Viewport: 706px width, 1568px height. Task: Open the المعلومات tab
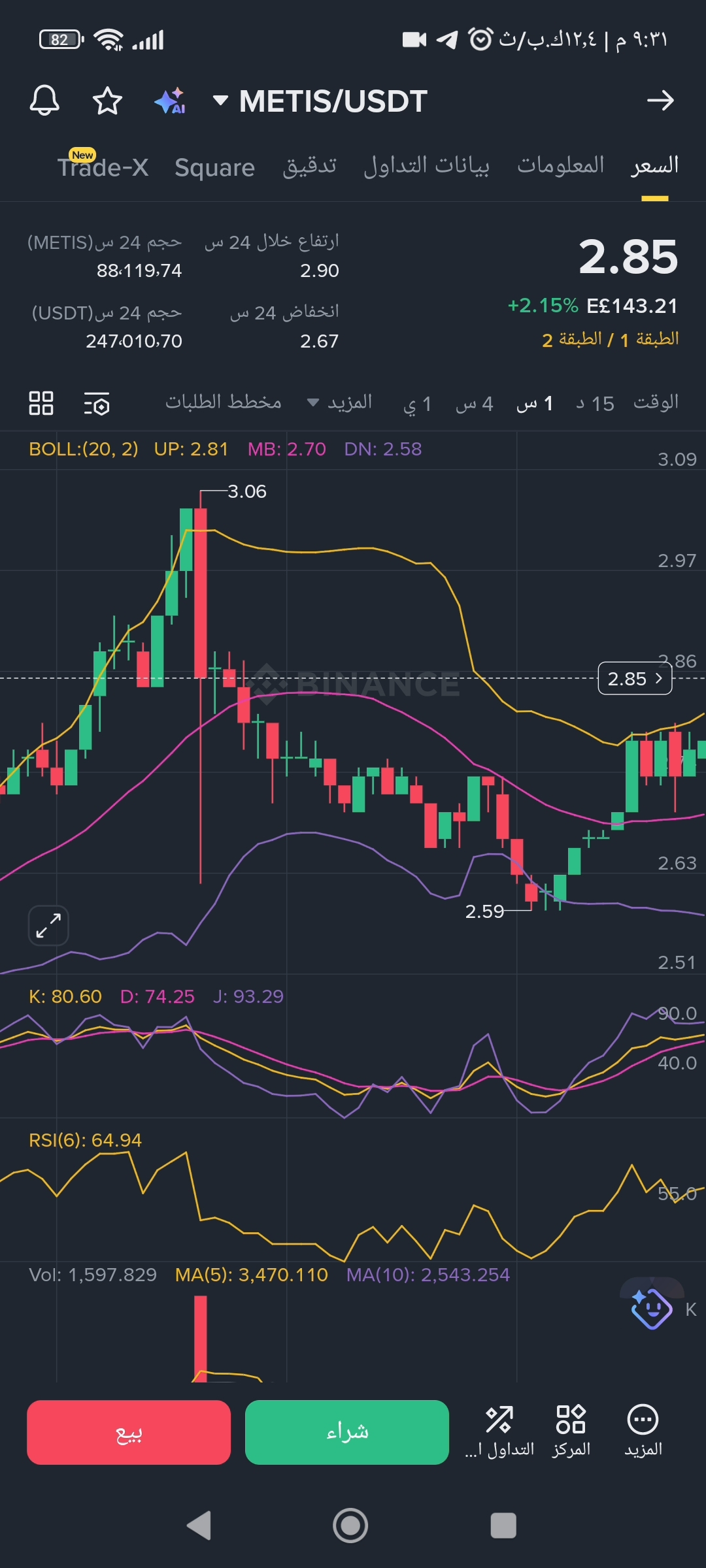560,165
